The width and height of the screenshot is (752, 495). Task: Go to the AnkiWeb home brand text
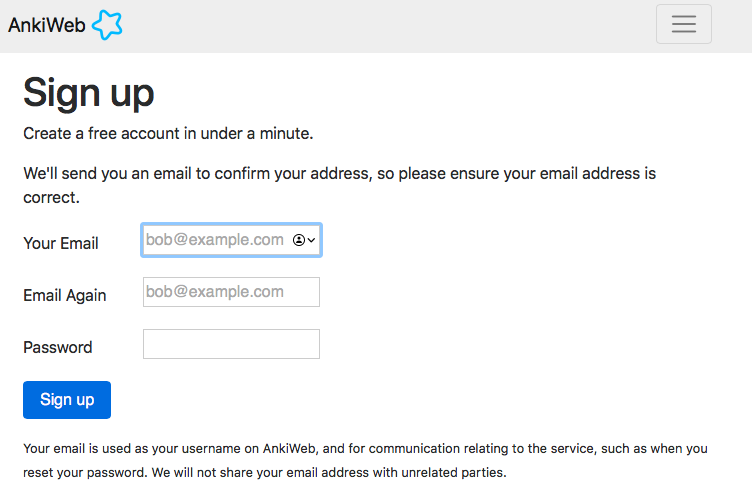pyautogui.click(x=47, y=25)
